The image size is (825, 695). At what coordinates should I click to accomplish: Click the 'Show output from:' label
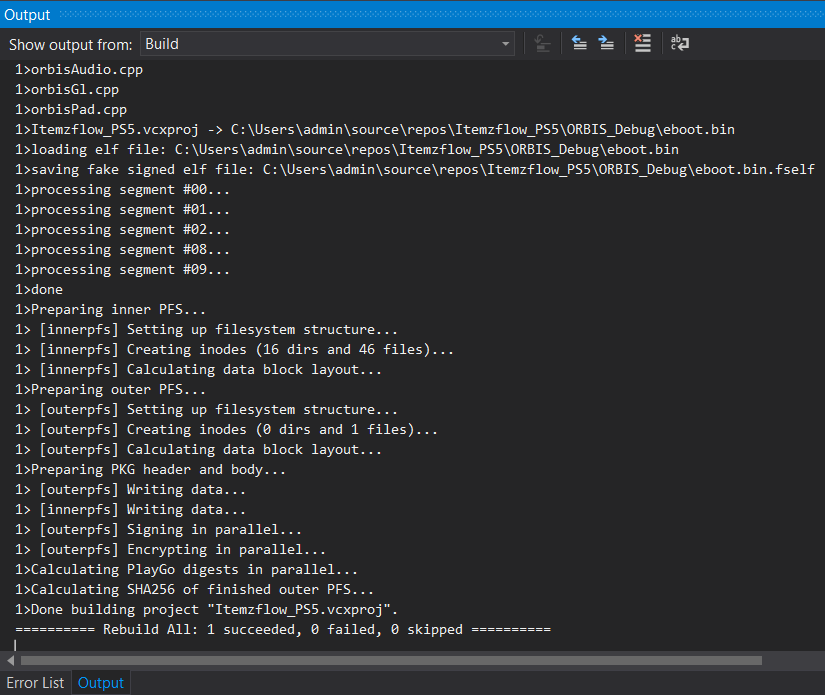(x=71, y=45)
